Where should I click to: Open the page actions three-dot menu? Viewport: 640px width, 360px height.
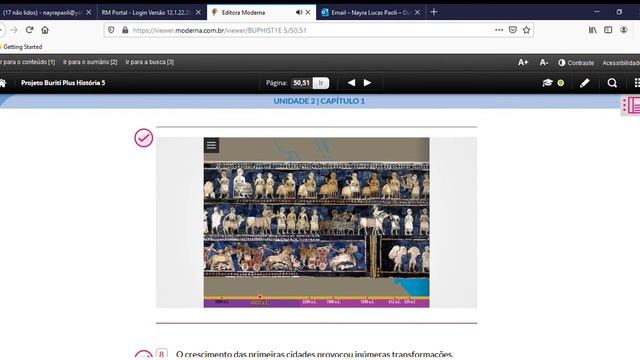coord(499,30)
